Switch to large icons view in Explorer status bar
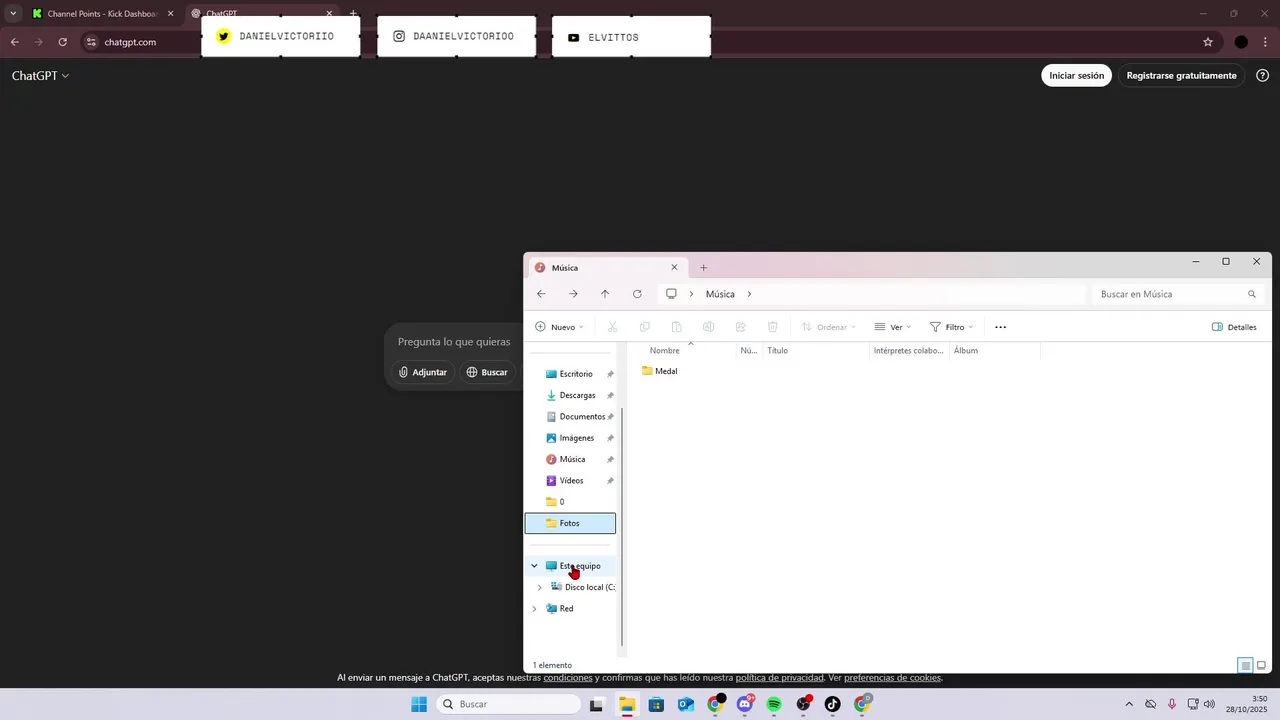This screenshot has width=1280, height=720. pos(1261,665)
